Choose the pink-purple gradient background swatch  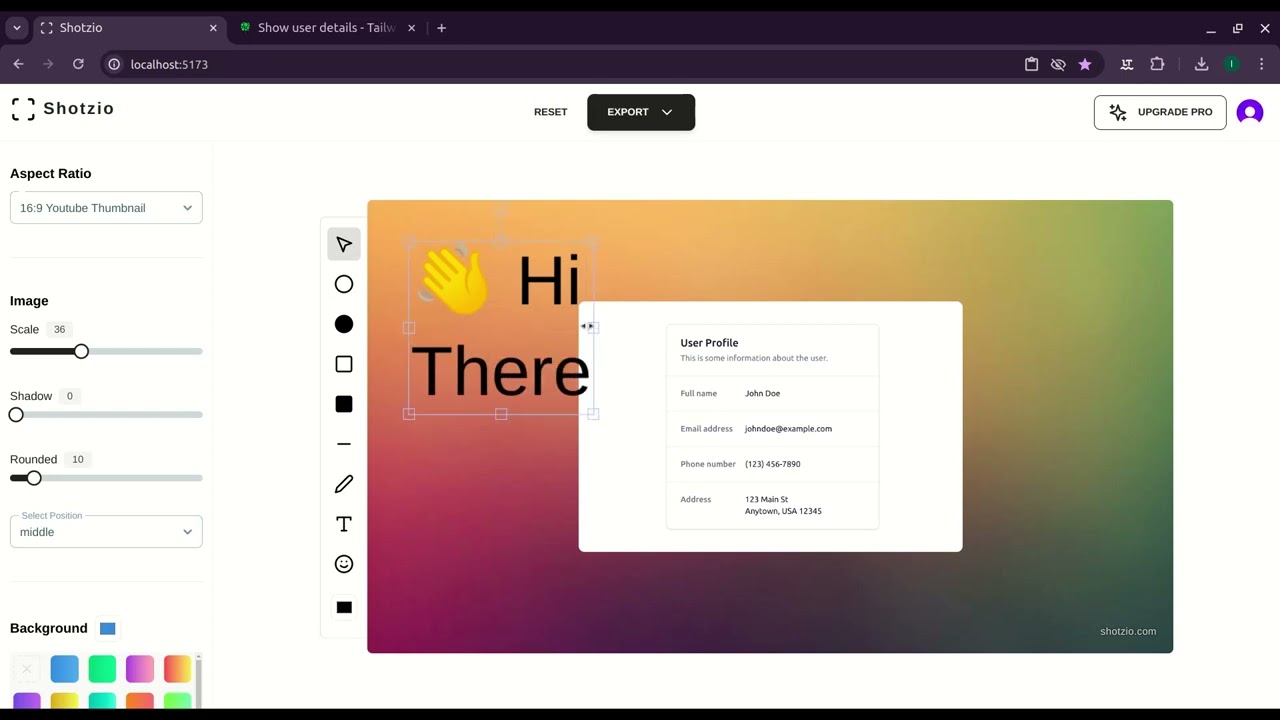point(140,668)
